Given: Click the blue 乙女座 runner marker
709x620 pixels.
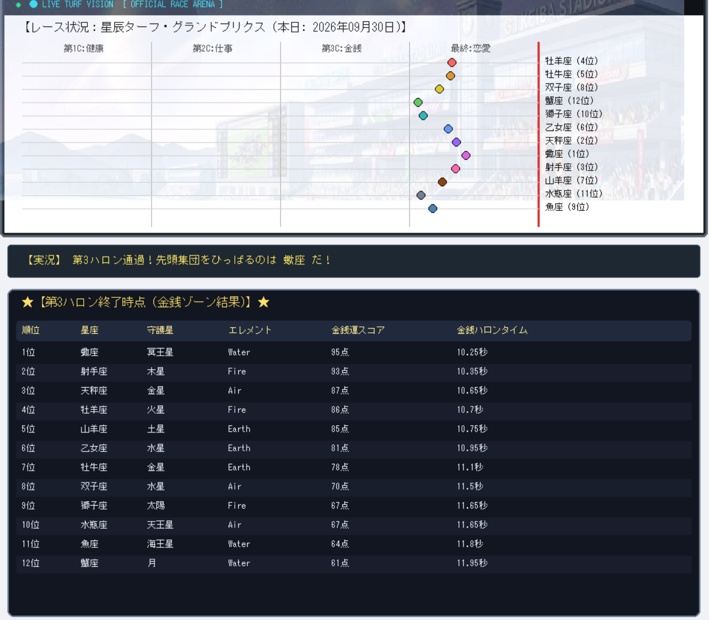Looking at the screenshot, I should point(448,129).
